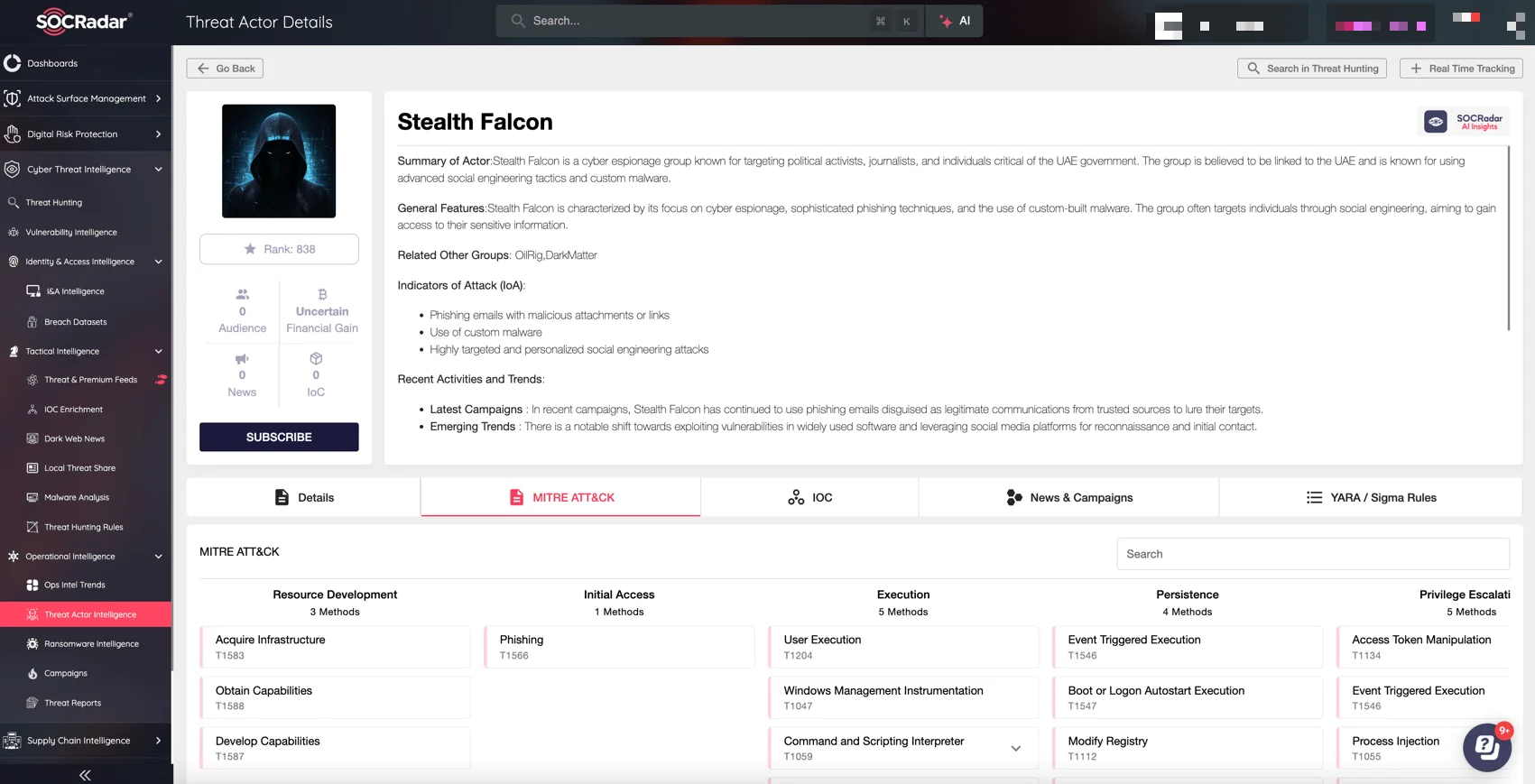The width and height of the screenshot is (1535, 784).
Task: Click the Financial Gain bitcoin icon
Action: tap(322, 294)
